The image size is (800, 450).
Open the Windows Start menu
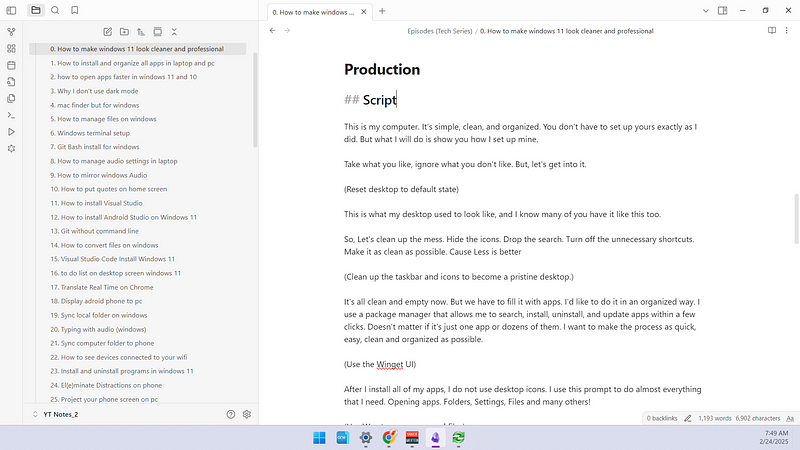coord(319,438)
